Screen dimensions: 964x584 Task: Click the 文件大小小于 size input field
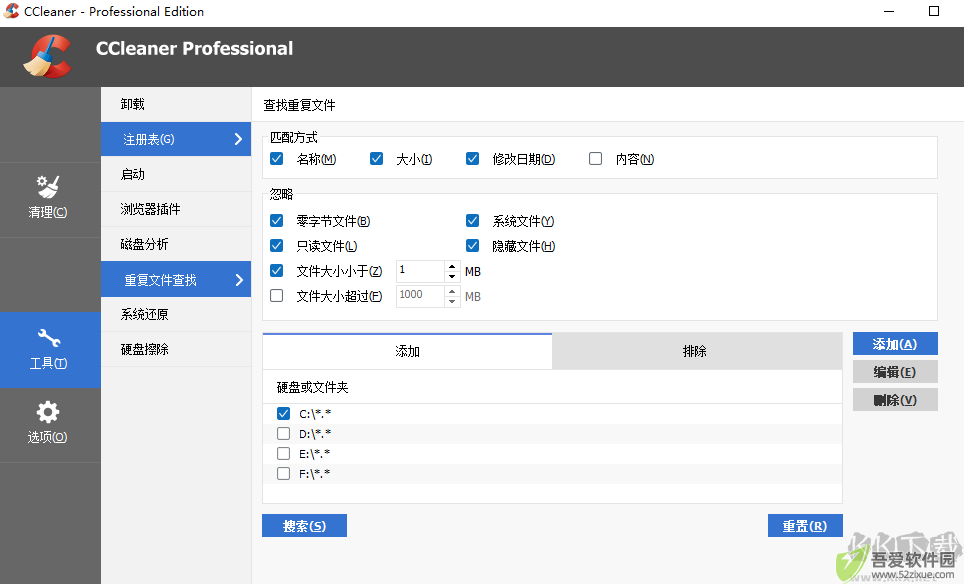(x=421, y=271)
